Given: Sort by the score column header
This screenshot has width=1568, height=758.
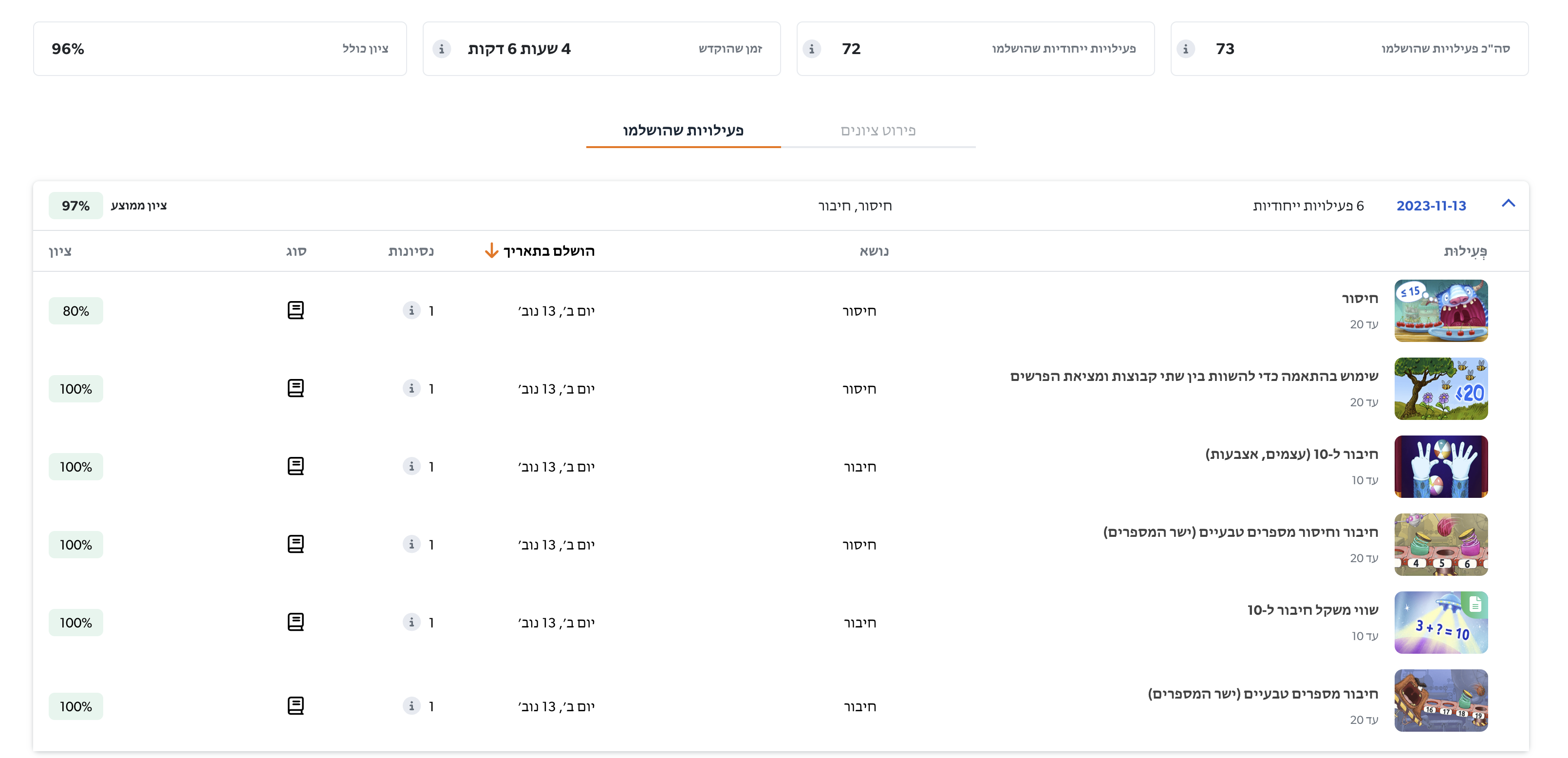Looking at the screenshot, I should [60, 251].
